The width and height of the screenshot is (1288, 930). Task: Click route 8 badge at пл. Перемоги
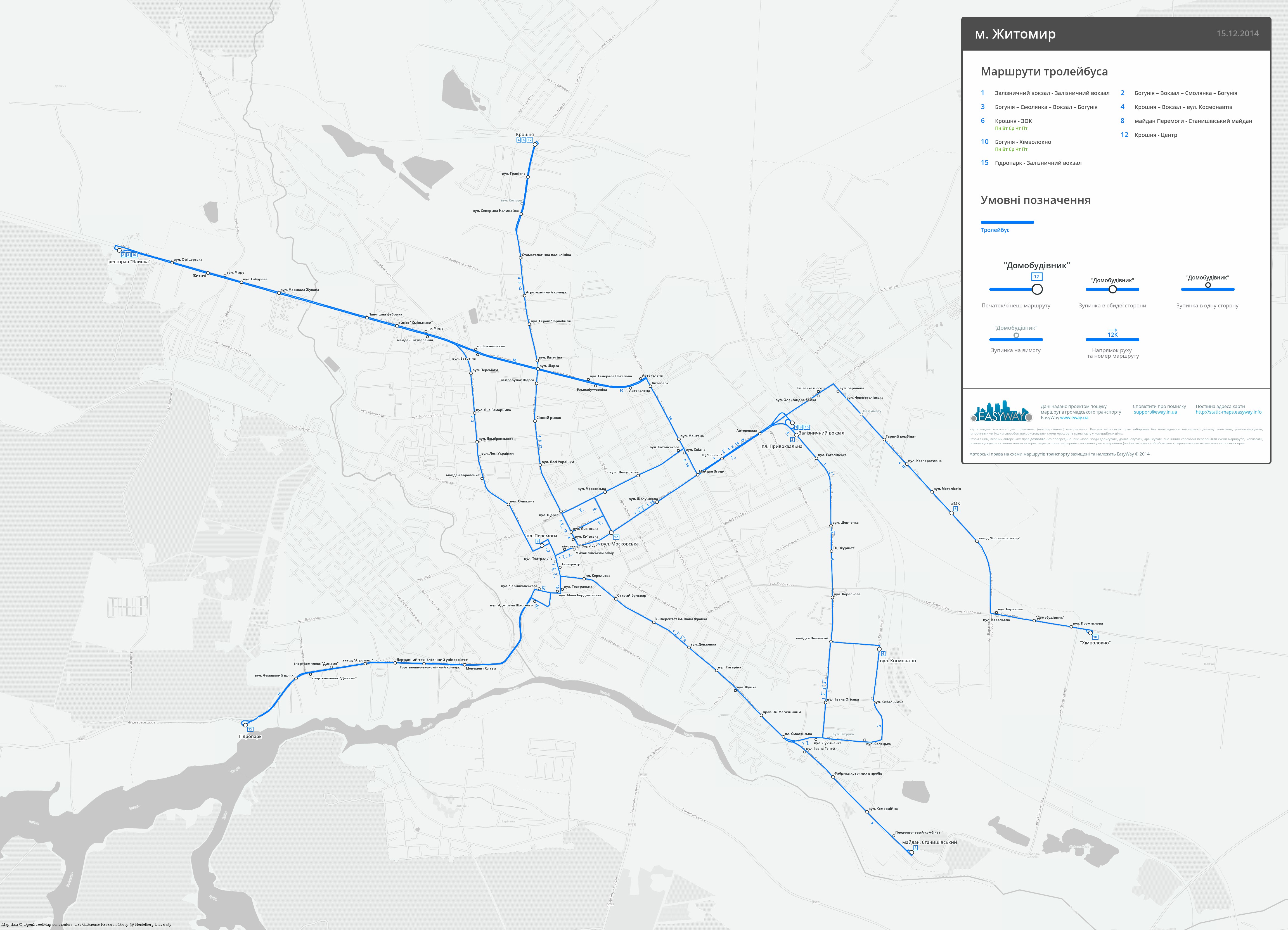pyautogui.click(x=538, y=541)
